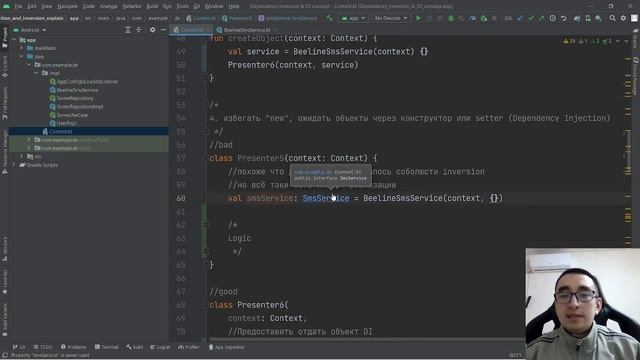Image resolution: width=640 pixels, height=360 pixels.
Task: Expand the manifests folder
Action: 22,48
